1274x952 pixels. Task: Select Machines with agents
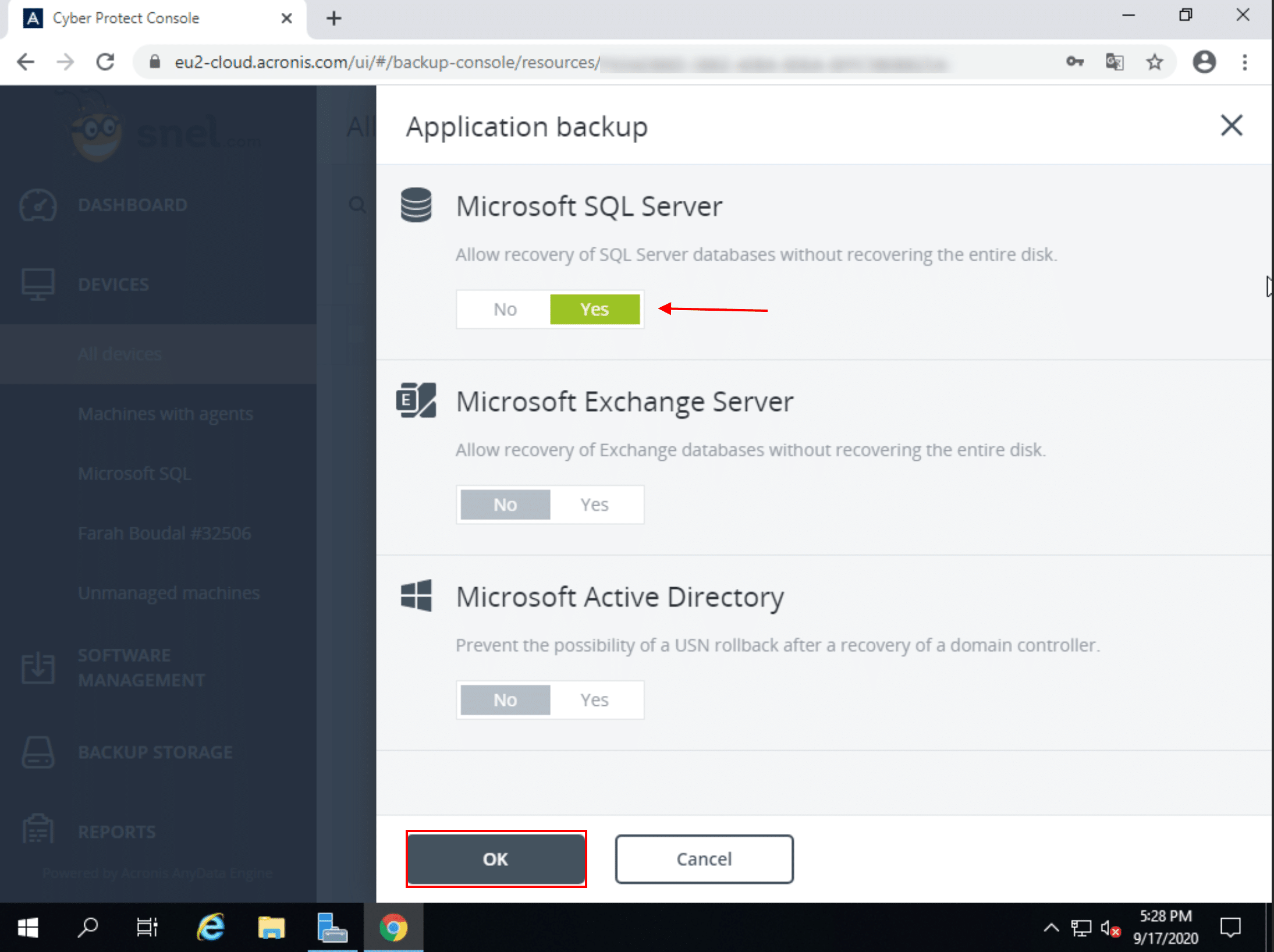166,414
